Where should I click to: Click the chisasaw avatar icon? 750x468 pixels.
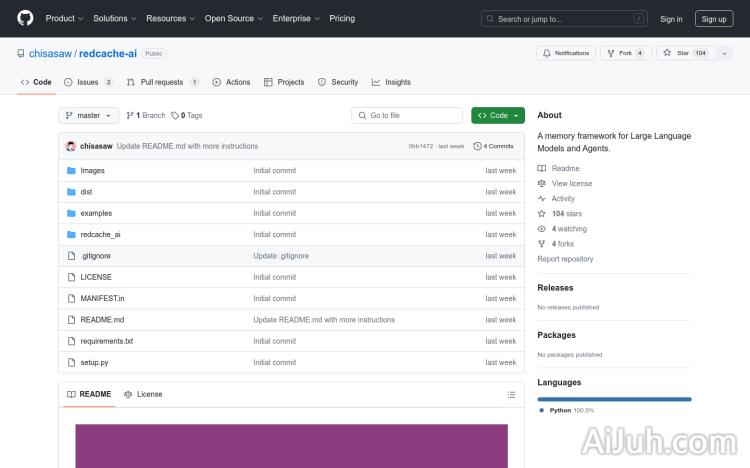71,146
